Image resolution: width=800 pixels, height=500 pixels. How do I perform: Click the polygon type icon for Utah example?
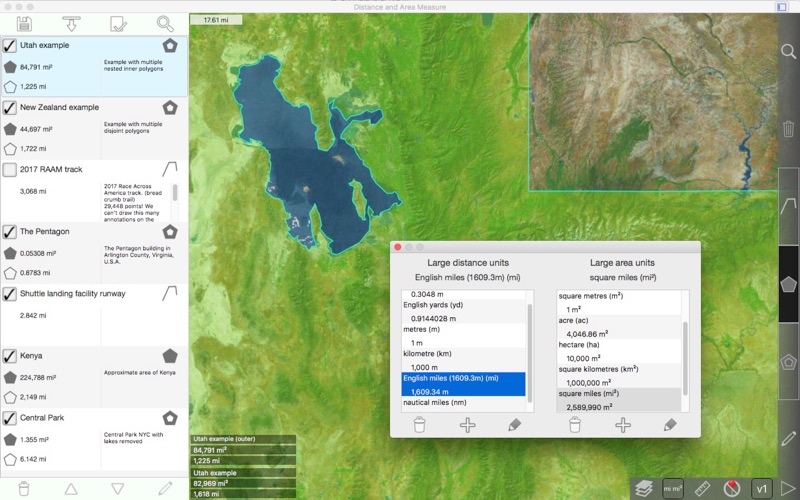[x=170, y=45]
